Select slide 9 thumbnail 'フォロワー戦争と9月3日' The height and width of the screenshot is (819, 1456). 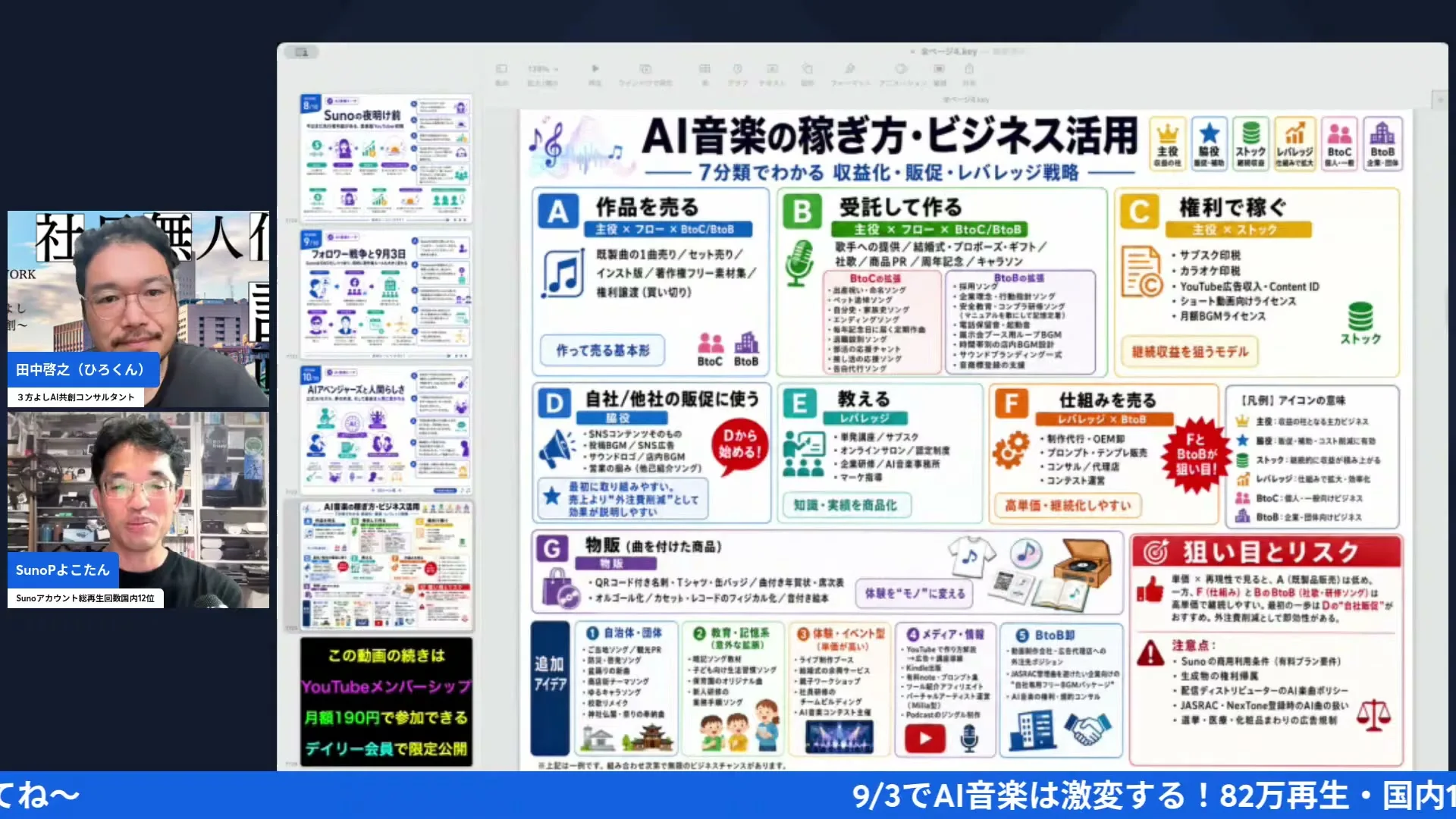tap(386, 294)
